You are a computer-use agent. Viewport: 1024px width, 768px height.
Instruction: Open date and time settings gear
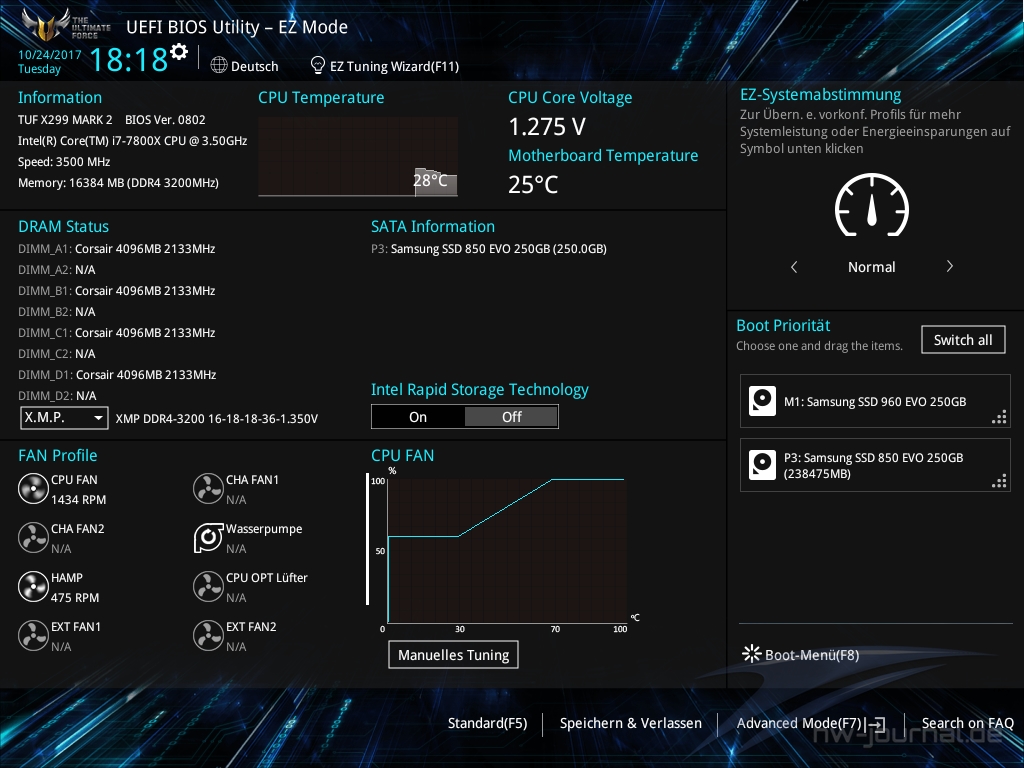click(x=179, y=51)
